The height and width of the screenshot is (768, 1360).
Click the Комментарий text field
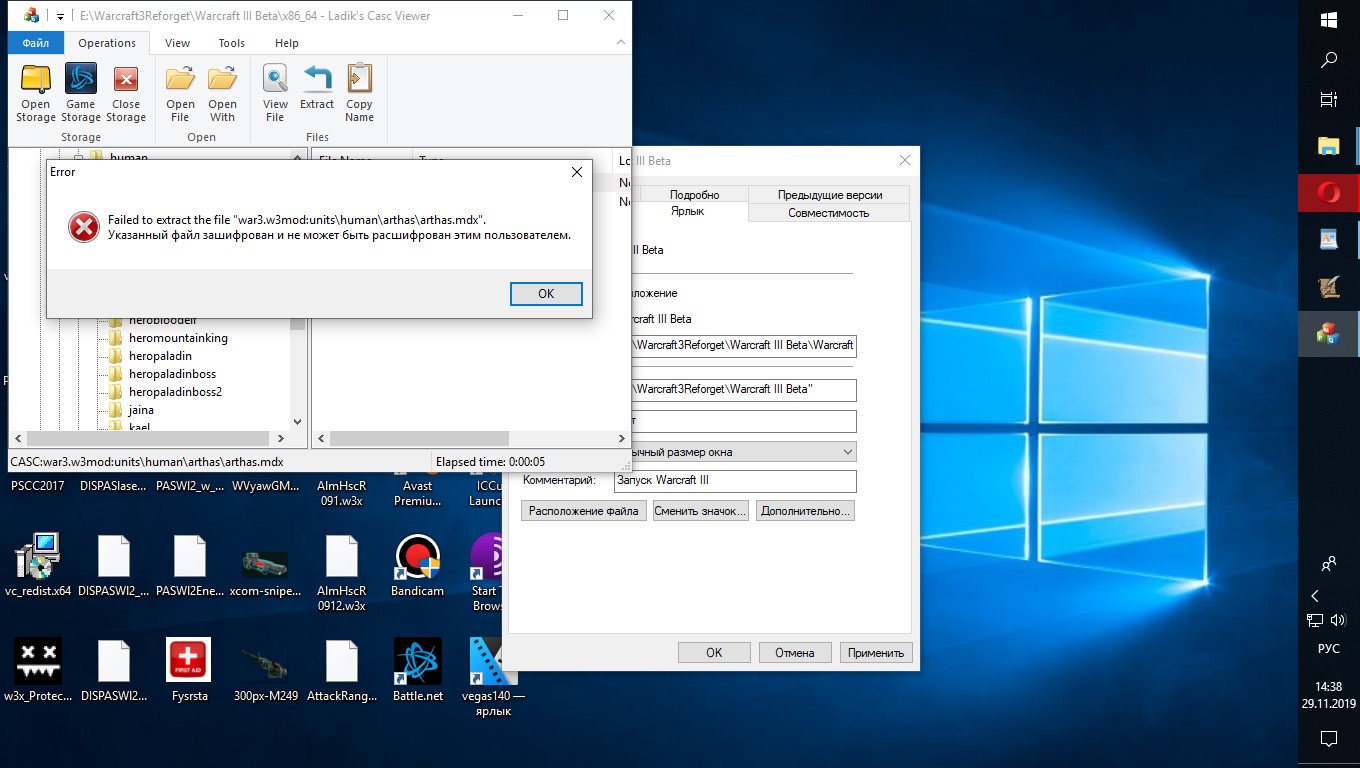coord(735,481)
